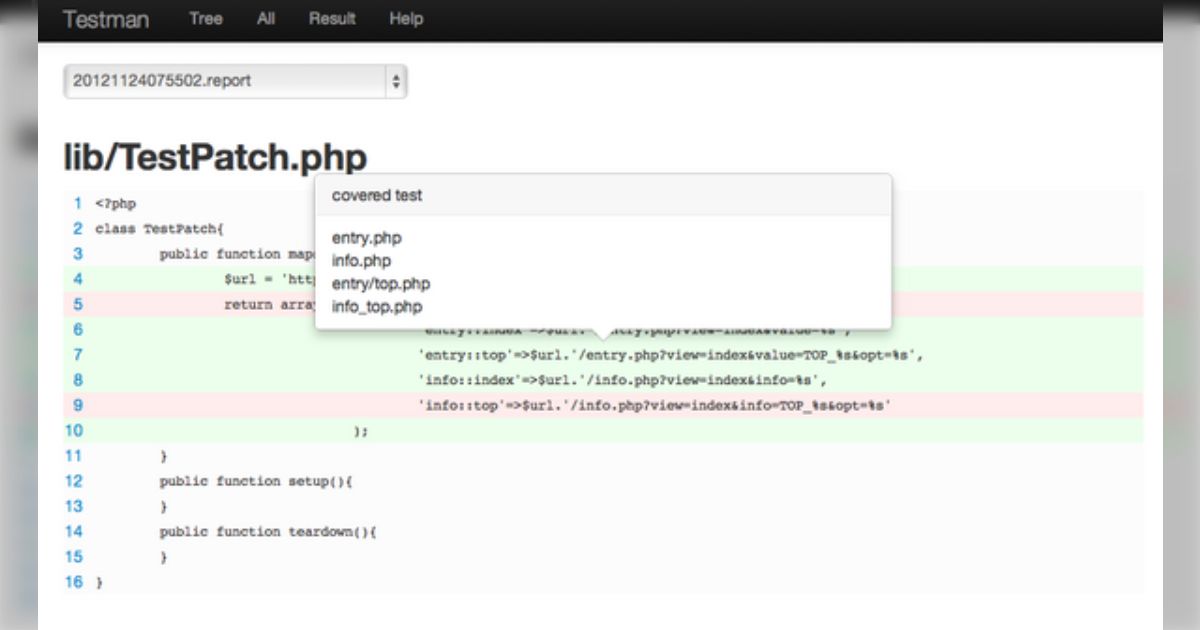The image size is (1200, 630).
Task: Select line number 5 in the code view
Action: pyautogui.click(x=77, y=304)
